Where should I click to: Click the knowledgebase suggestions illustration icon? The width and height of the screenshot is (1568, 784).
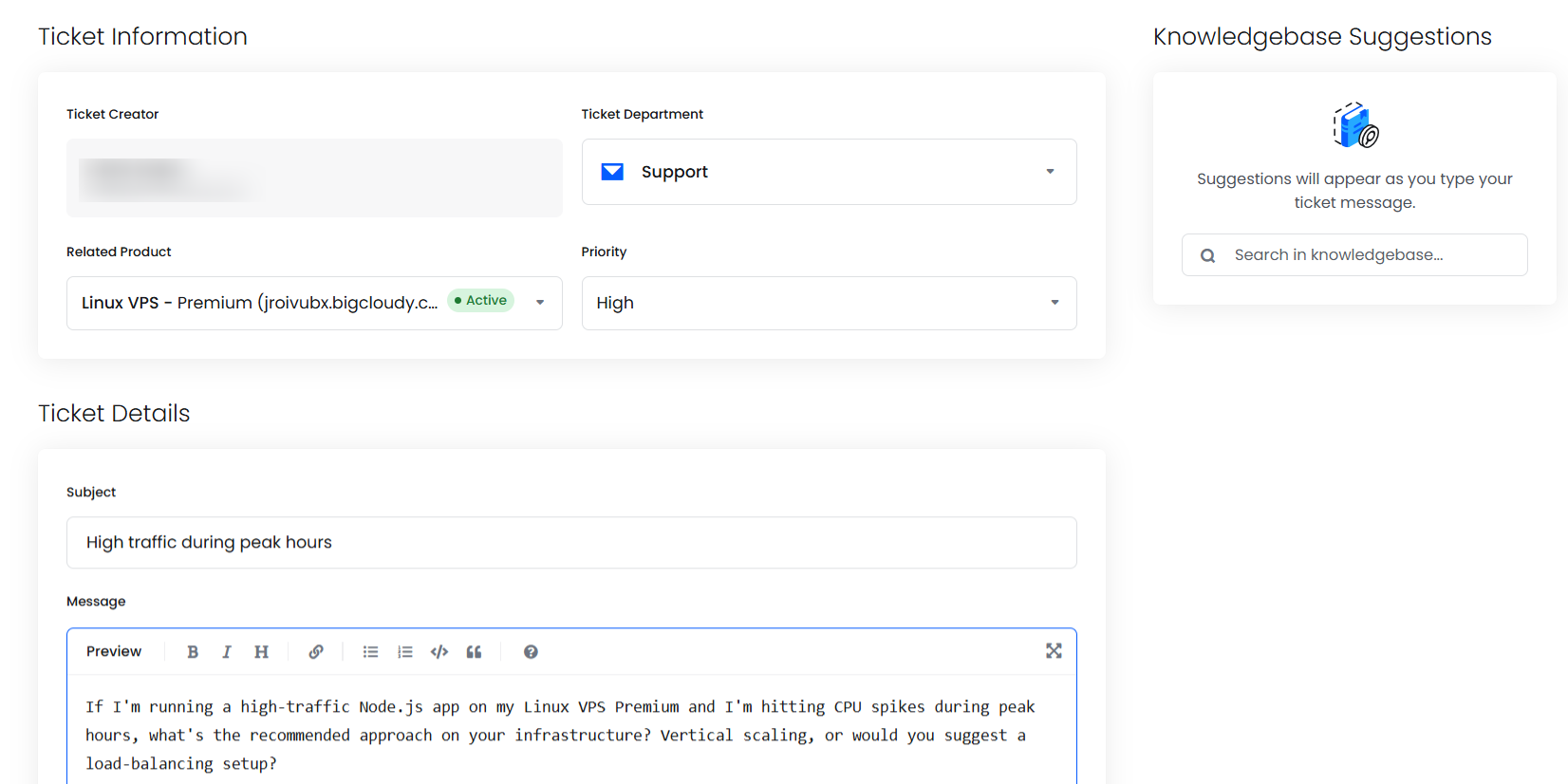pos(1355,124)
